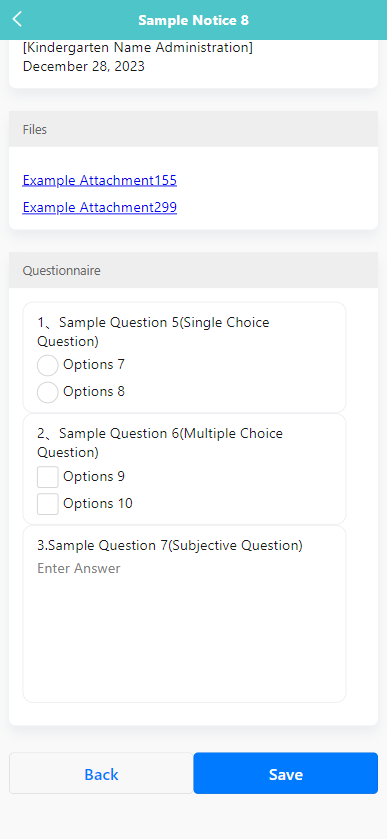This screenshot has width=387, height=839.
Task: Click the Sample Question 5 heading text
Action: 153,332
